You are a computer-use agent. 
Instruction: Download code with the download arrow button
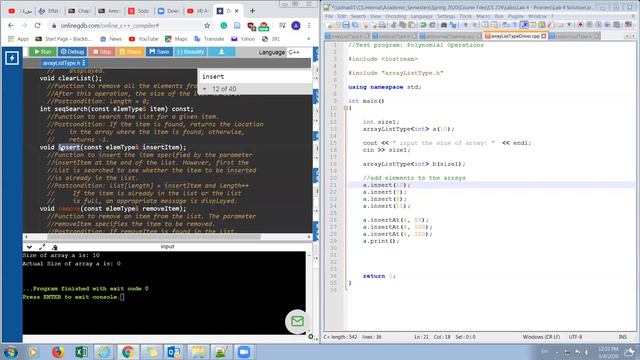pos(222,52)
